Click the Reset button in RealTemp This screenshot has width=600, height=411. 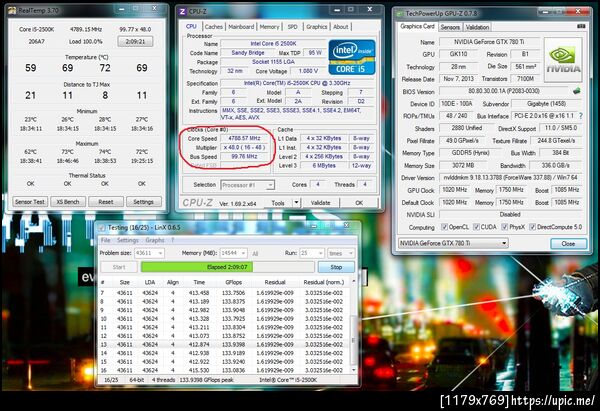tap(106, 202)
